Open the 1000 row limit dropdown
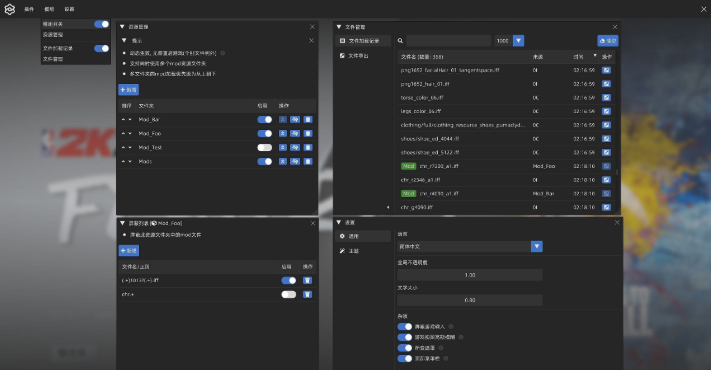711x370 pixels. click(x=519, y=41)
